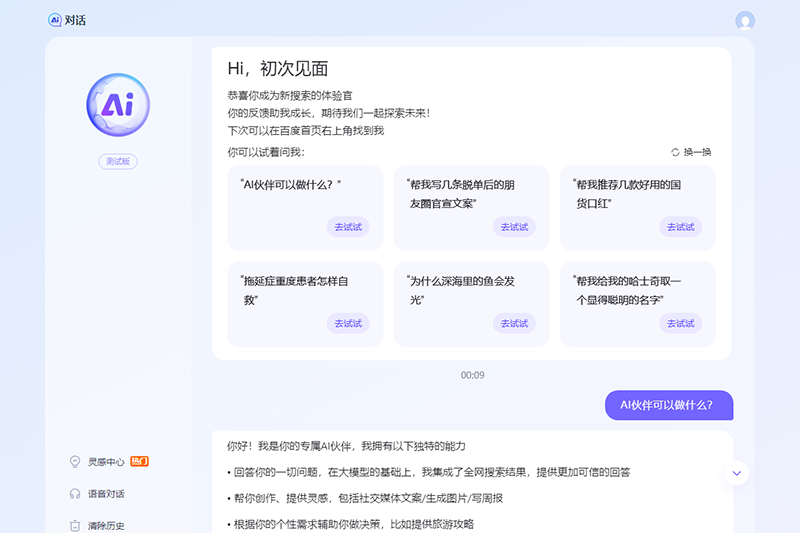Click the text '恭喜你成为新搜索的体验官'
The image size is (800, 533).
click(290, 95)
